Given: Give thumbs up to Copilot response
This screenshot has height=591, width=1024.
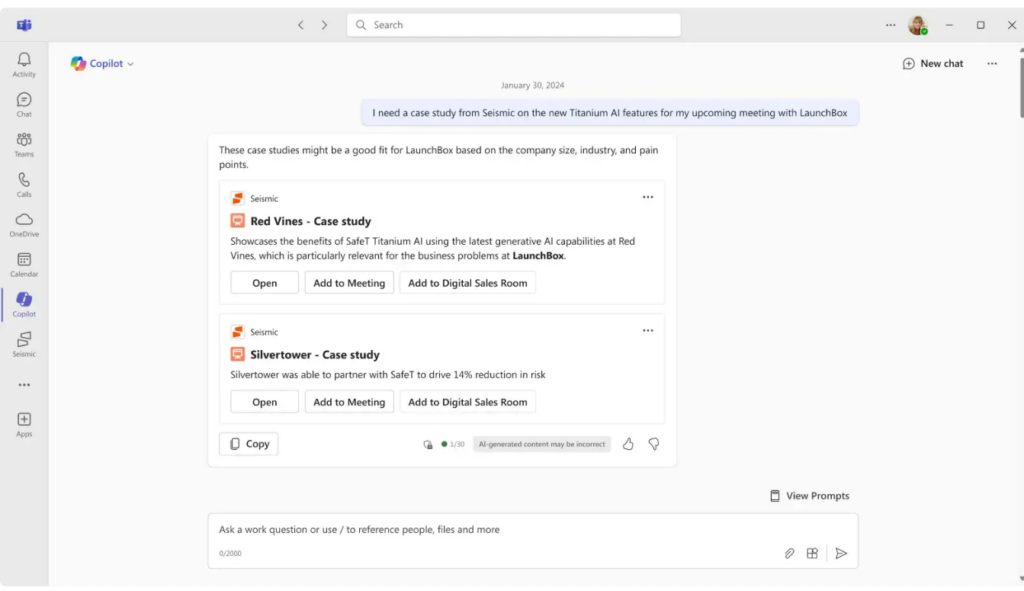Looking at the screenshot, I should pos(628,444).
